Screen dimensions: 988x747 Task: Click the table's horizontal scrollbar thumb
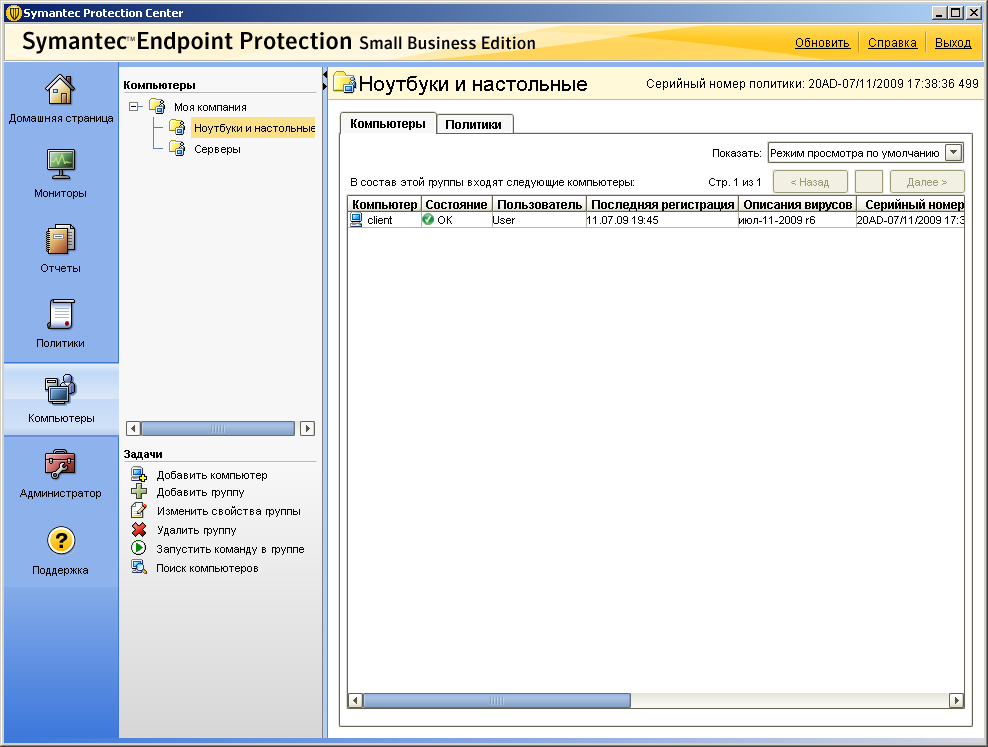point(497,701)
